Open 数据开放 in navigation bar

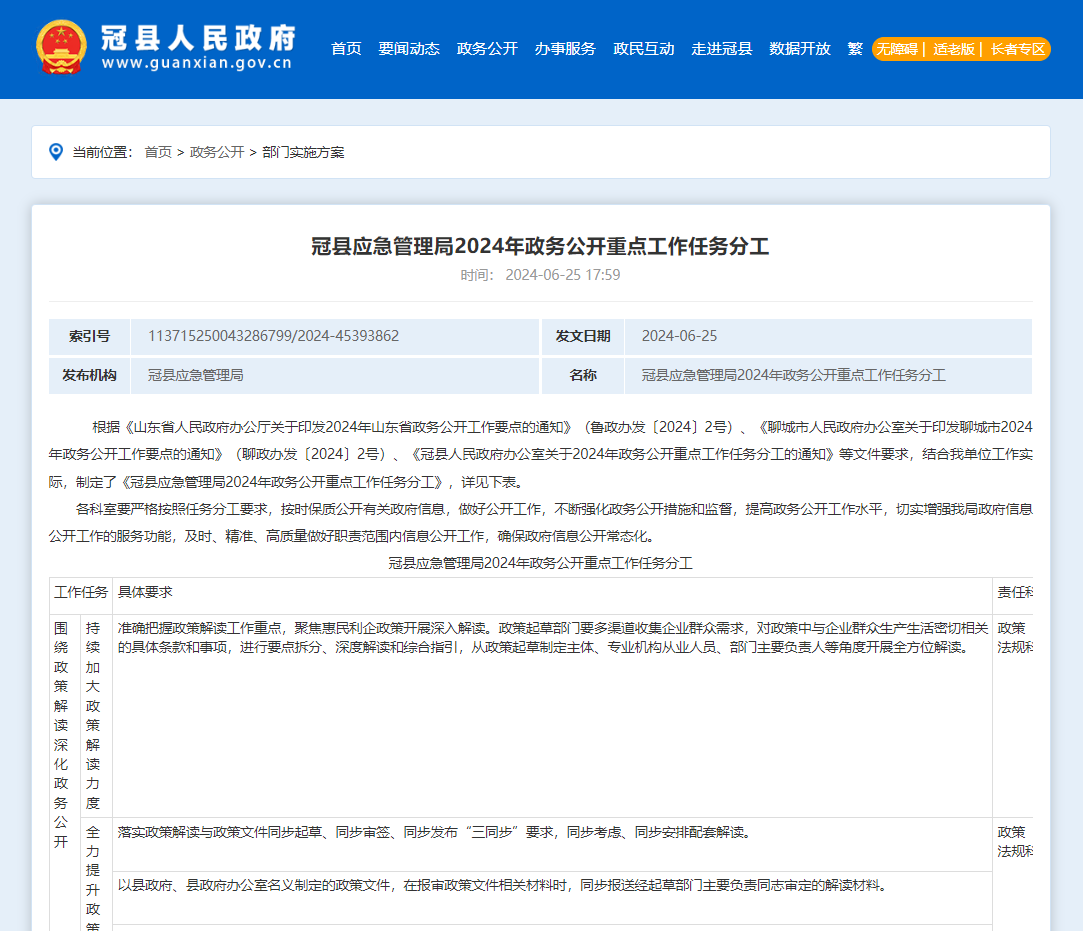[800, 49]
